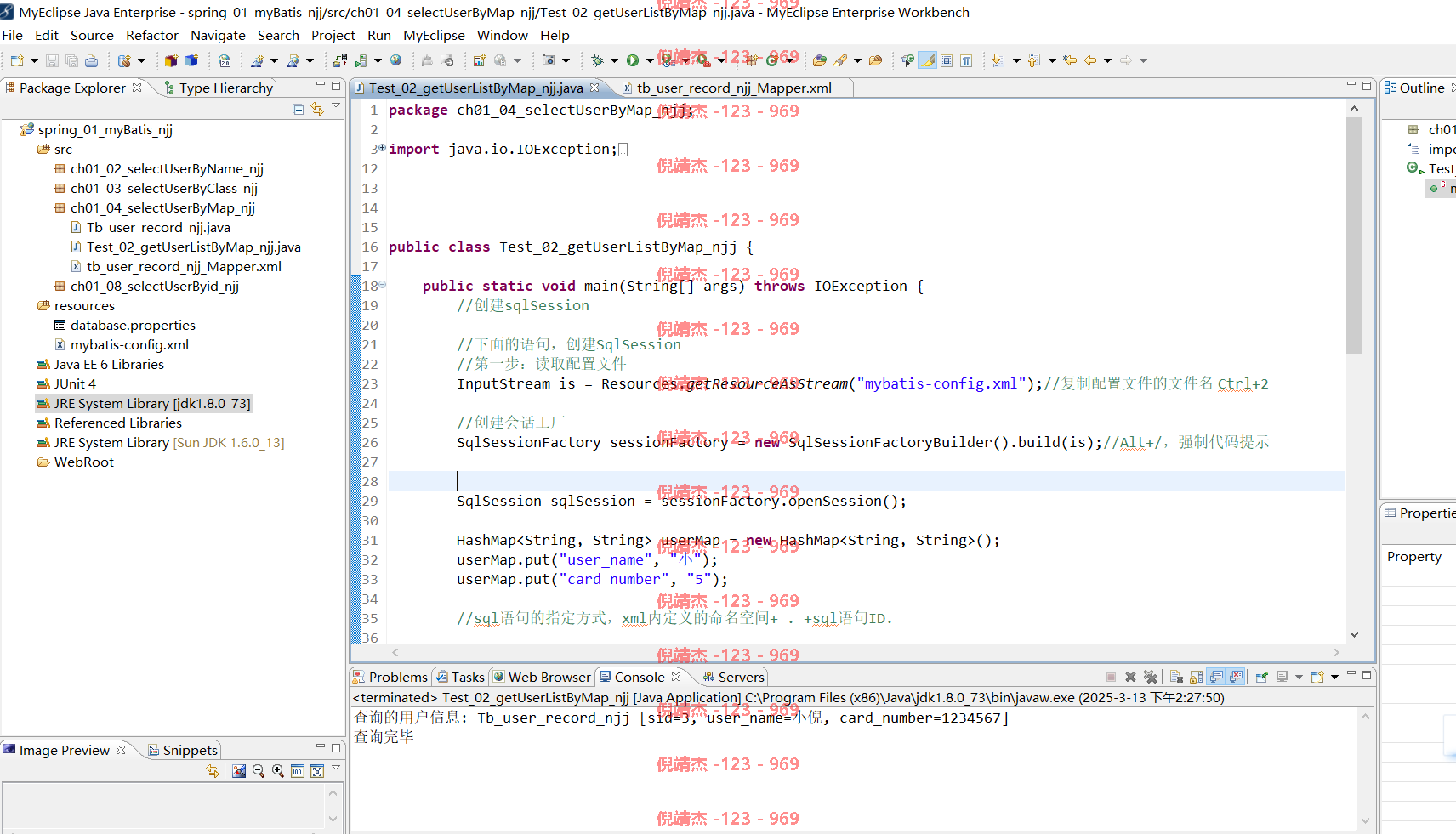Screen dimensions: 1456x834
Task: Click the Next Annotation toolbar icon
Action: click(998, 60)
